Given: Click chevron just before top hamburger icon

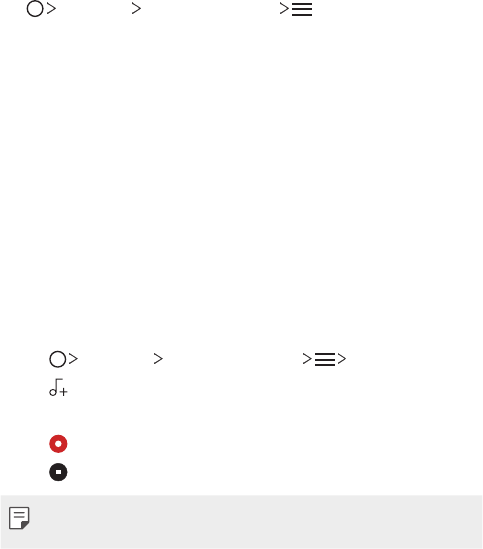Looking at the screenshot, I should (x=284, y=9).
